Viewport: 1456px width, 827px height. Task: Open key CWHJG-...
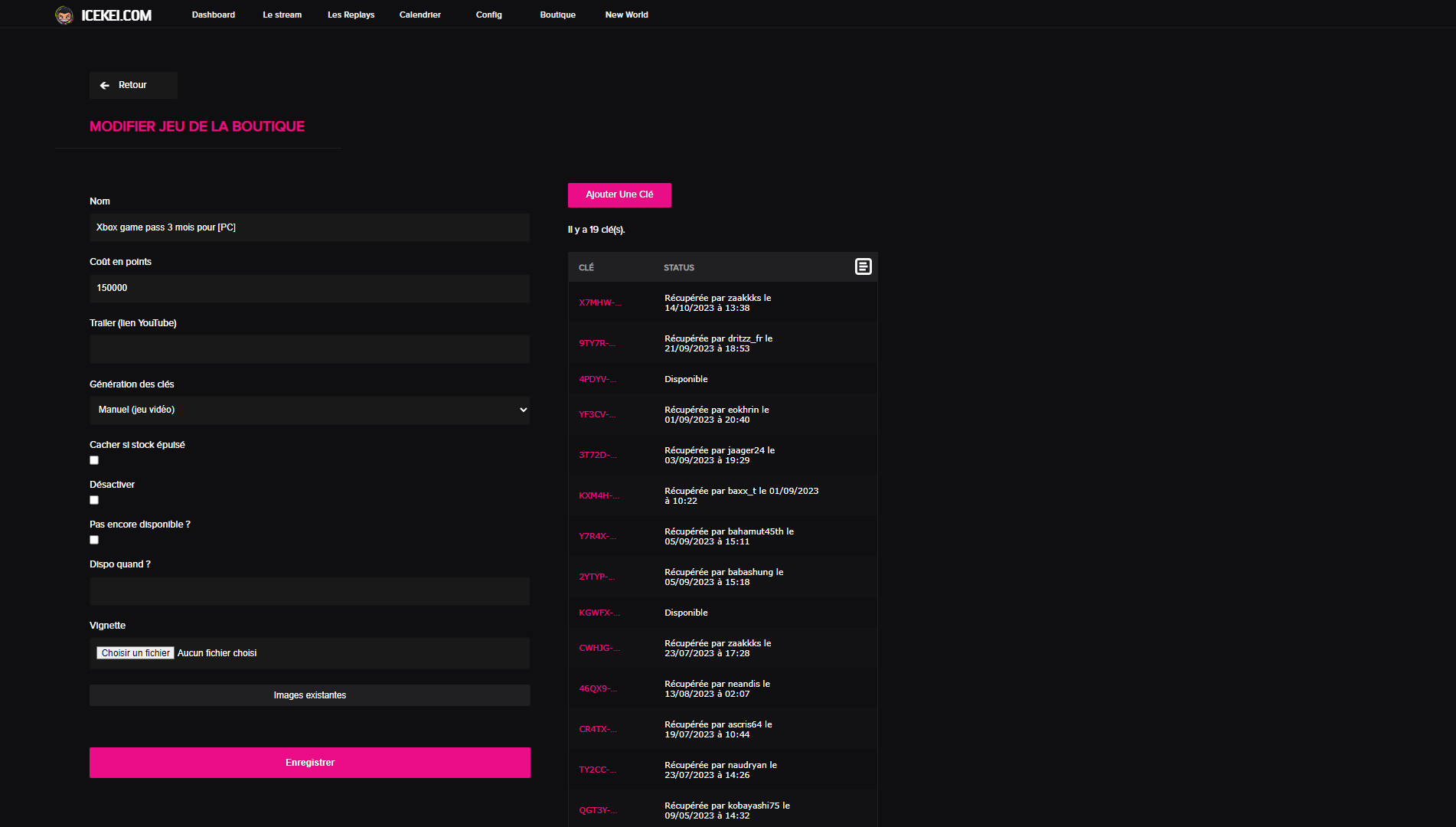[599, 648]
